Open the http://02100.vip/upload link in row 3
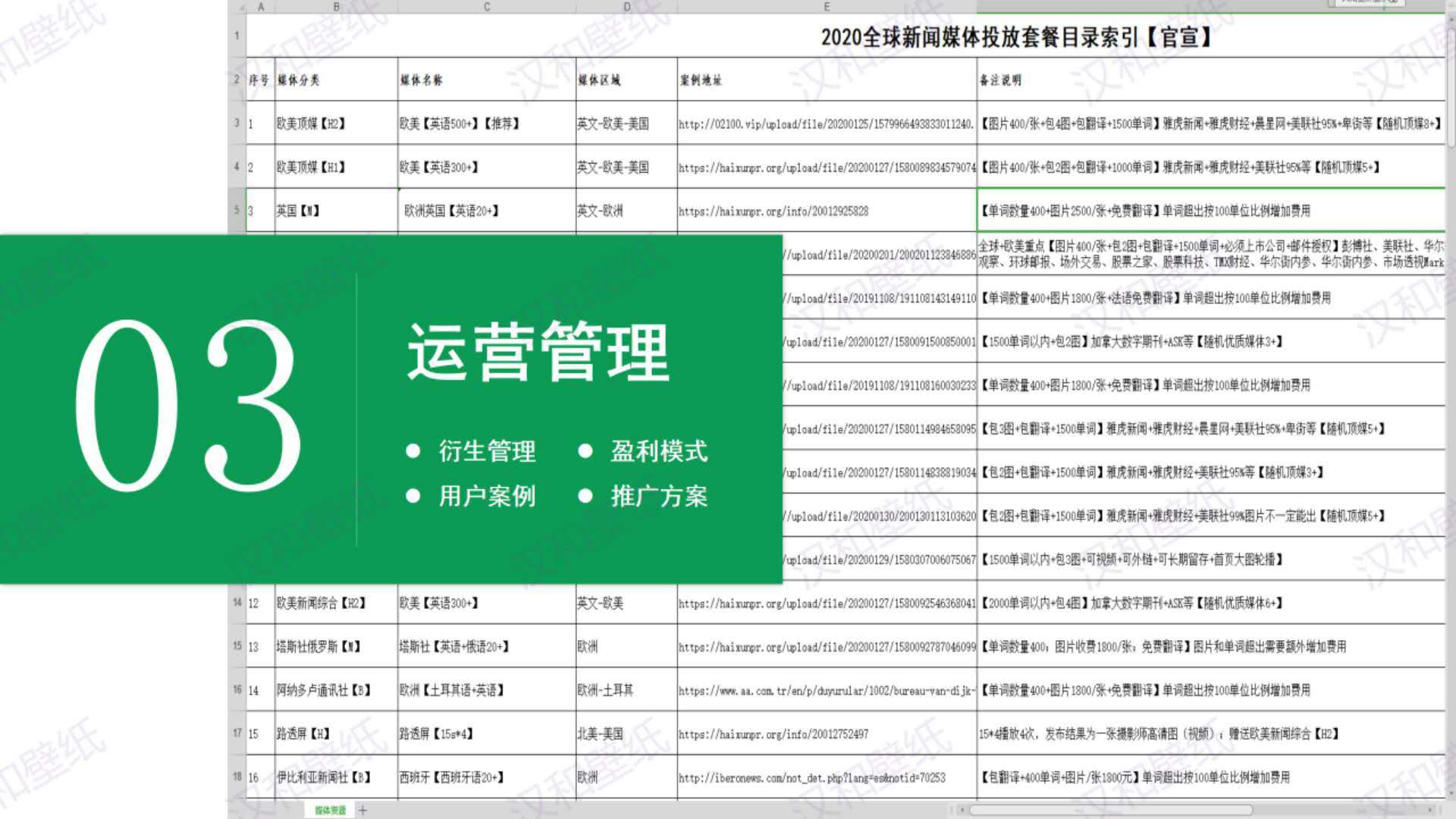The height and width of the screenshot is (819, 1456). (x=826, y=124)
